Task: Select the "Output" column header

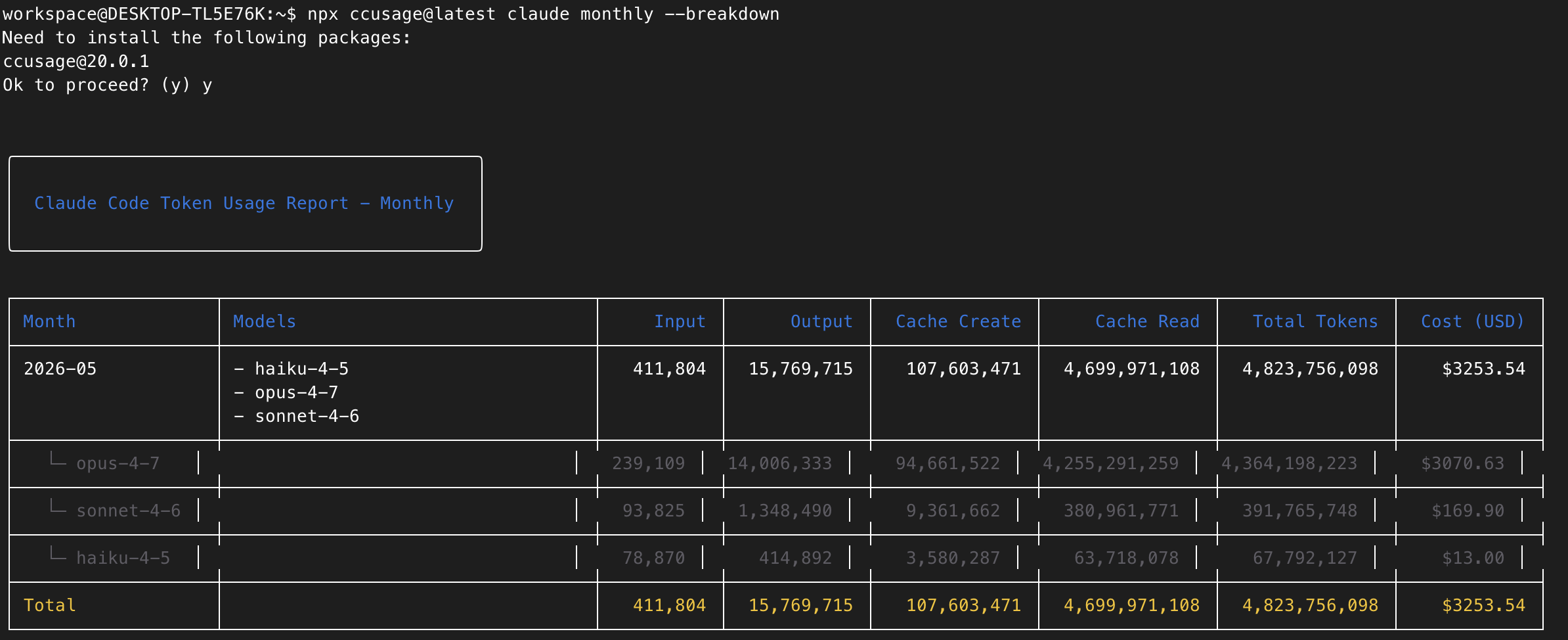Action: point(821,321)
